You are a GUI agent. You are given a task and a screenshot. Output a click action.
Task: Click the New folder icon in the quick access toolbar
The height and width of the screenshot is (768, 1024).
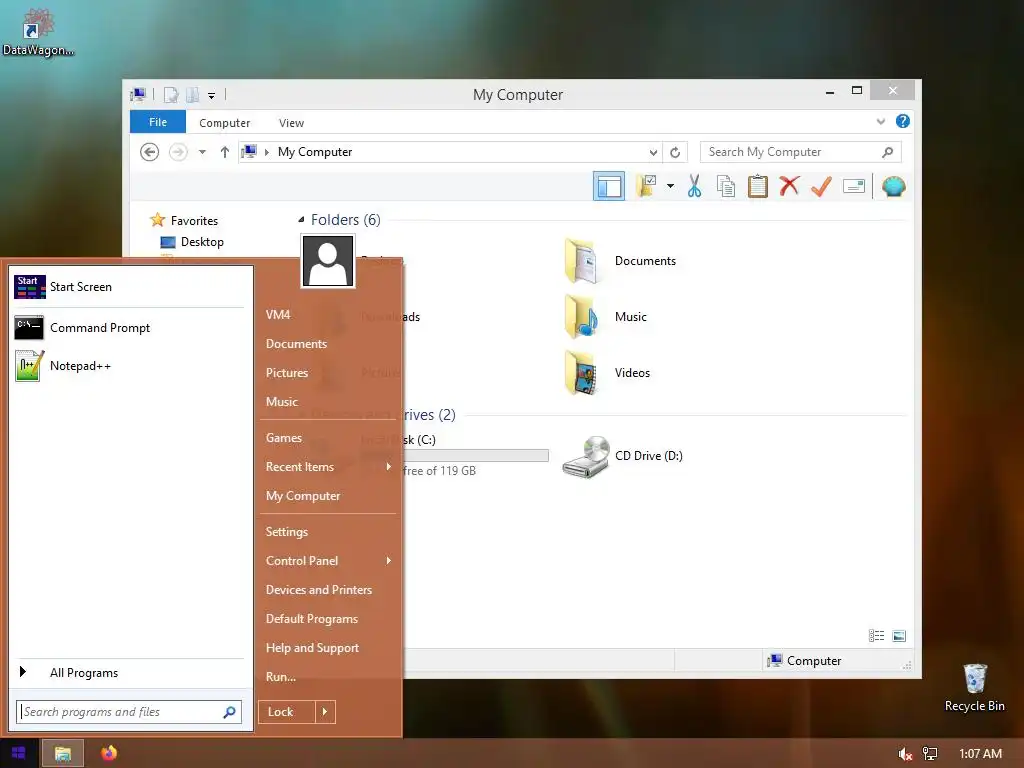click(x=192, y=95)
